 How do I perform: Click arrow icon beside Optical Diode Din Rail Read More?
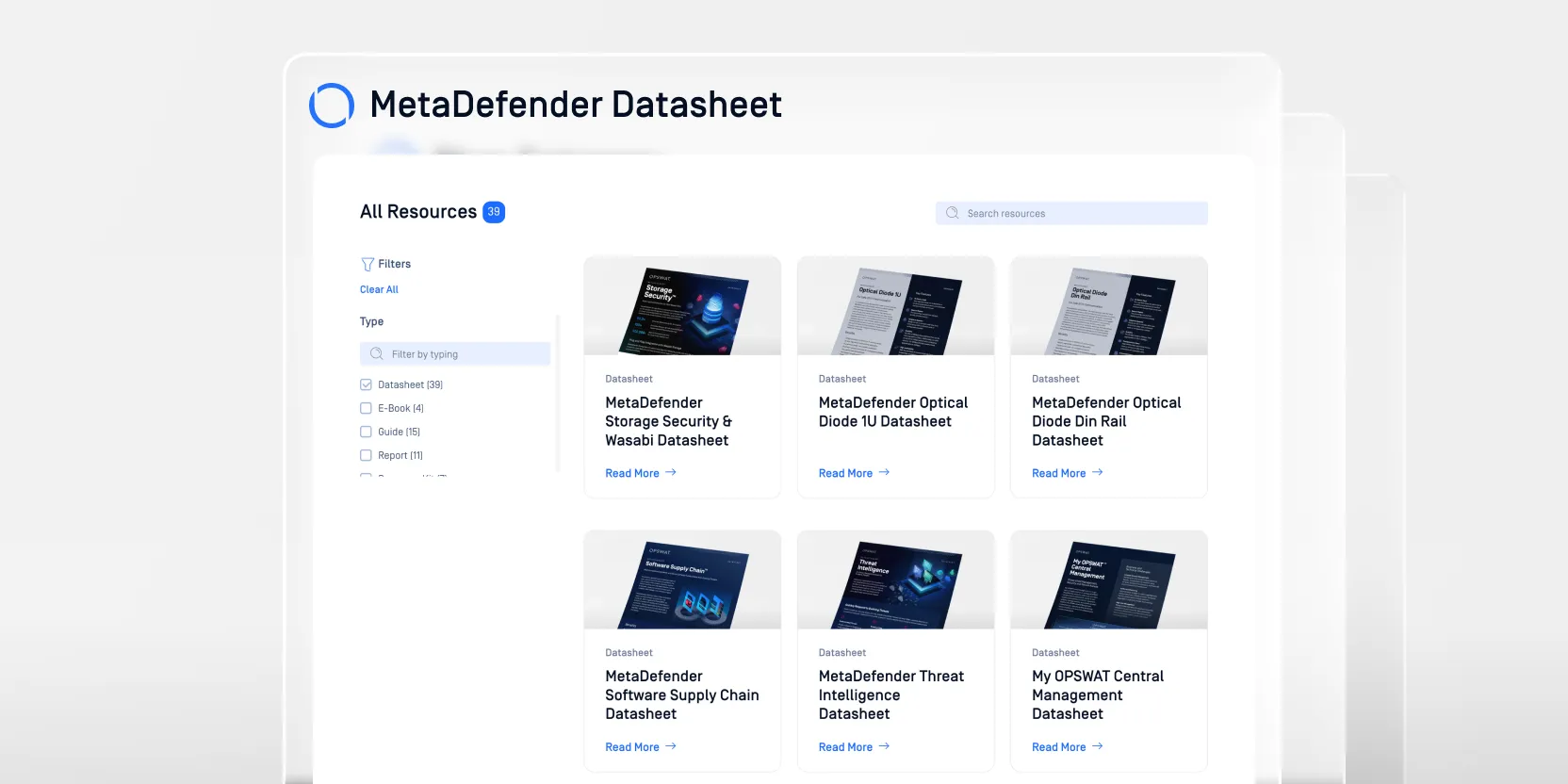pos(1097,473)
